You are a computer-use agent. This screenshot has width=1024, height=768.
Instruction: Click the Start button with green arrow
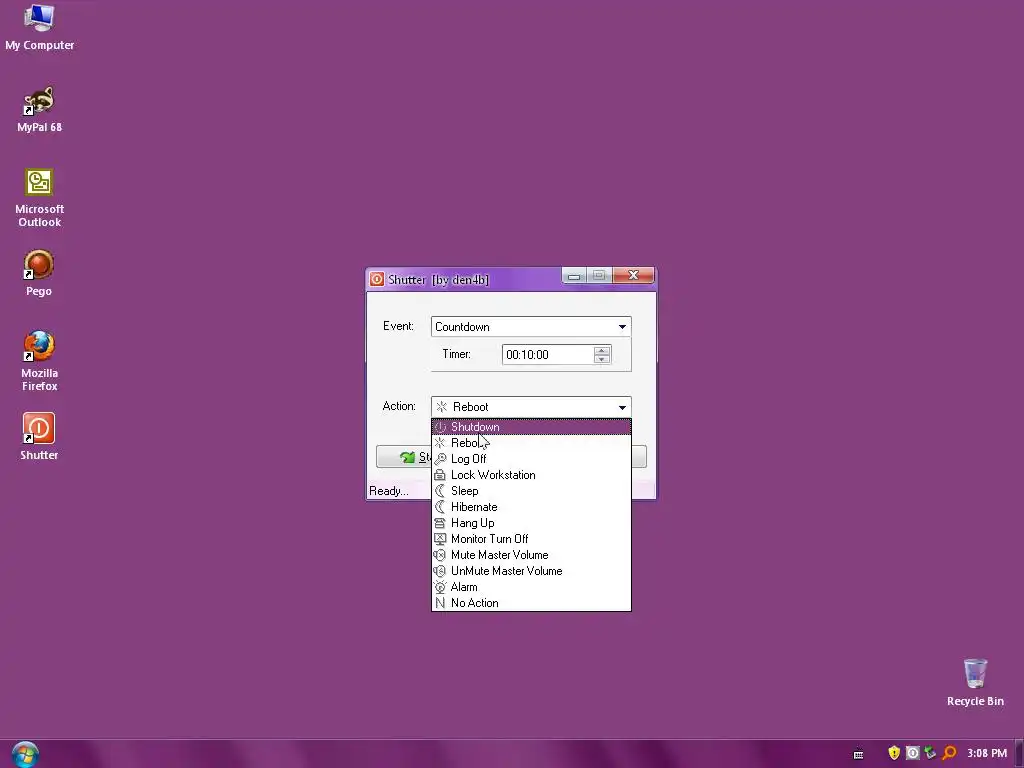coord(404,456)
